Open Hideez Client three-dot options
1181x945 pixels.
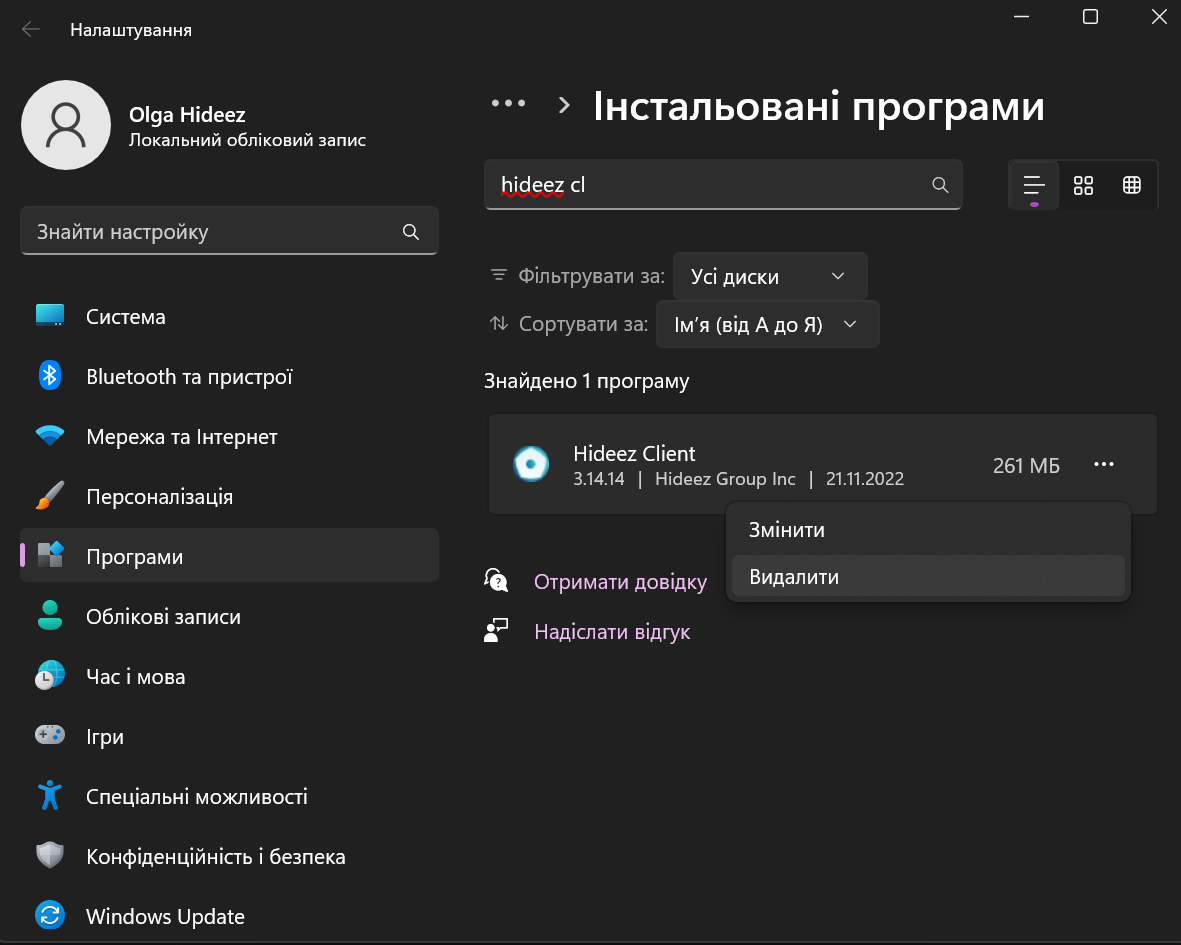(x=1103, y=464)
